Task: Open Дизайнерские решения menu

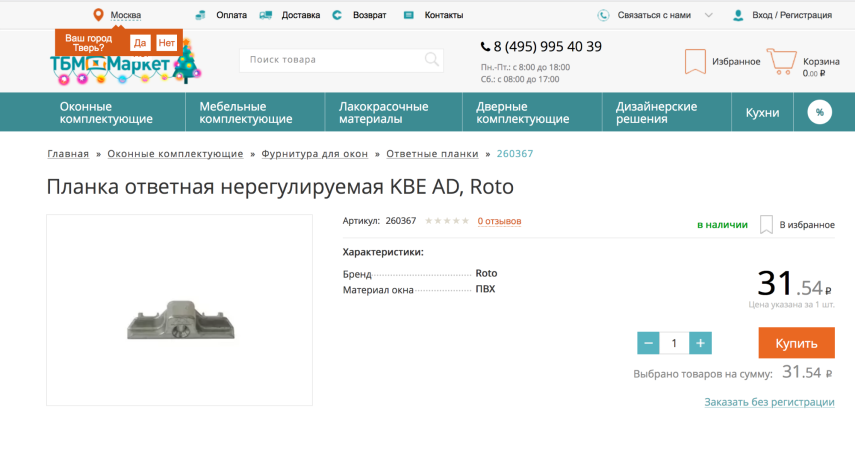Action: point(657,112)
